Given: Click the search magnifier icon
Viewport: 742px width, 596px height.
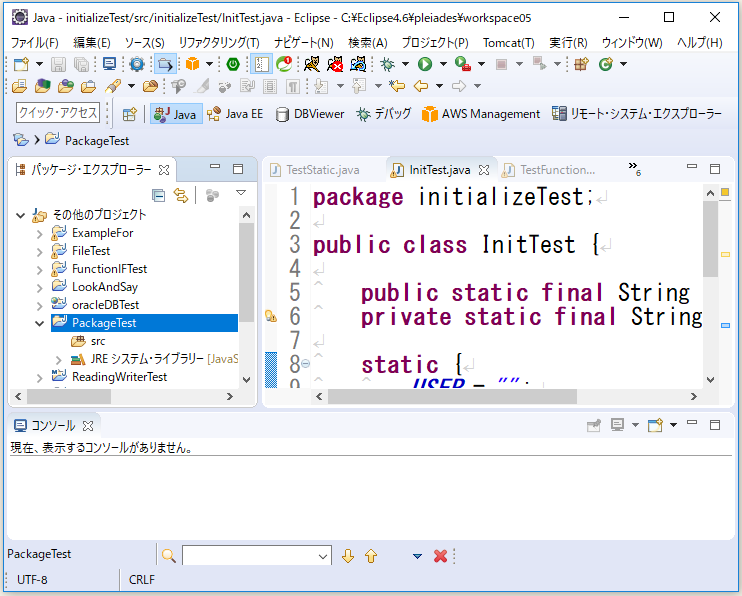Looking at the screenshot, I should pyautogui.click(x=168, y=556).
